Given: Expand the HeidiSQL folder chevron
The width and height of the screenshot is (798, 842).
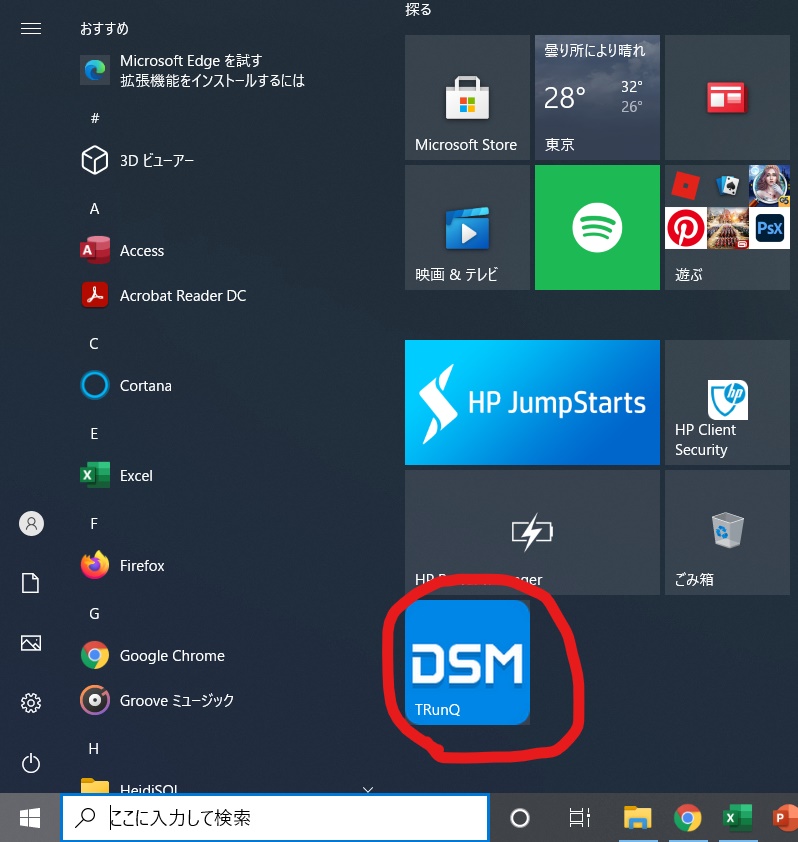Looking at the screenshot, I should coord(368,789).
